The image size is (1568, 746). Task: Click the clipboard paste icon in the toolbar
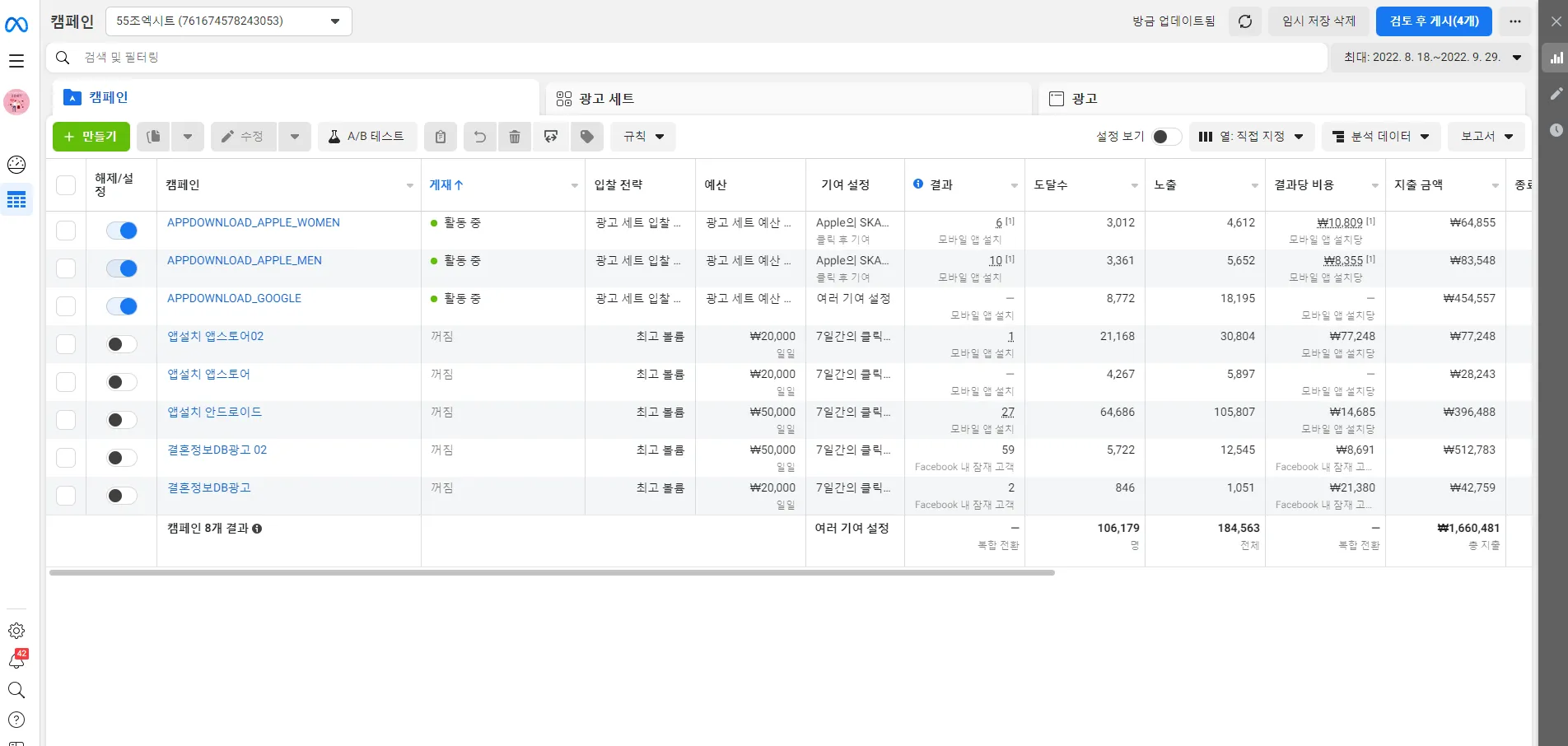(441, 137)
